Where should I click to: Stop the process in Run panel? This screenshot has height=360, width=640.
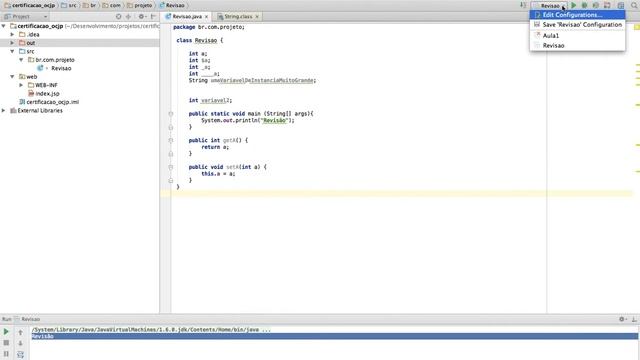[x=6, y=343]
